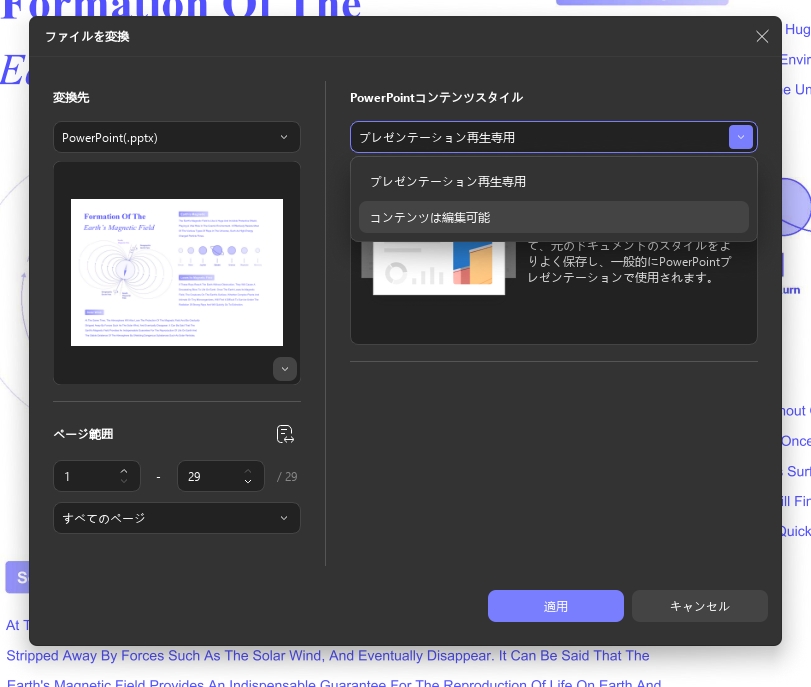Increase the end page value 29
The width and height of the screenshot is (811, 687).
coord(248,471)
